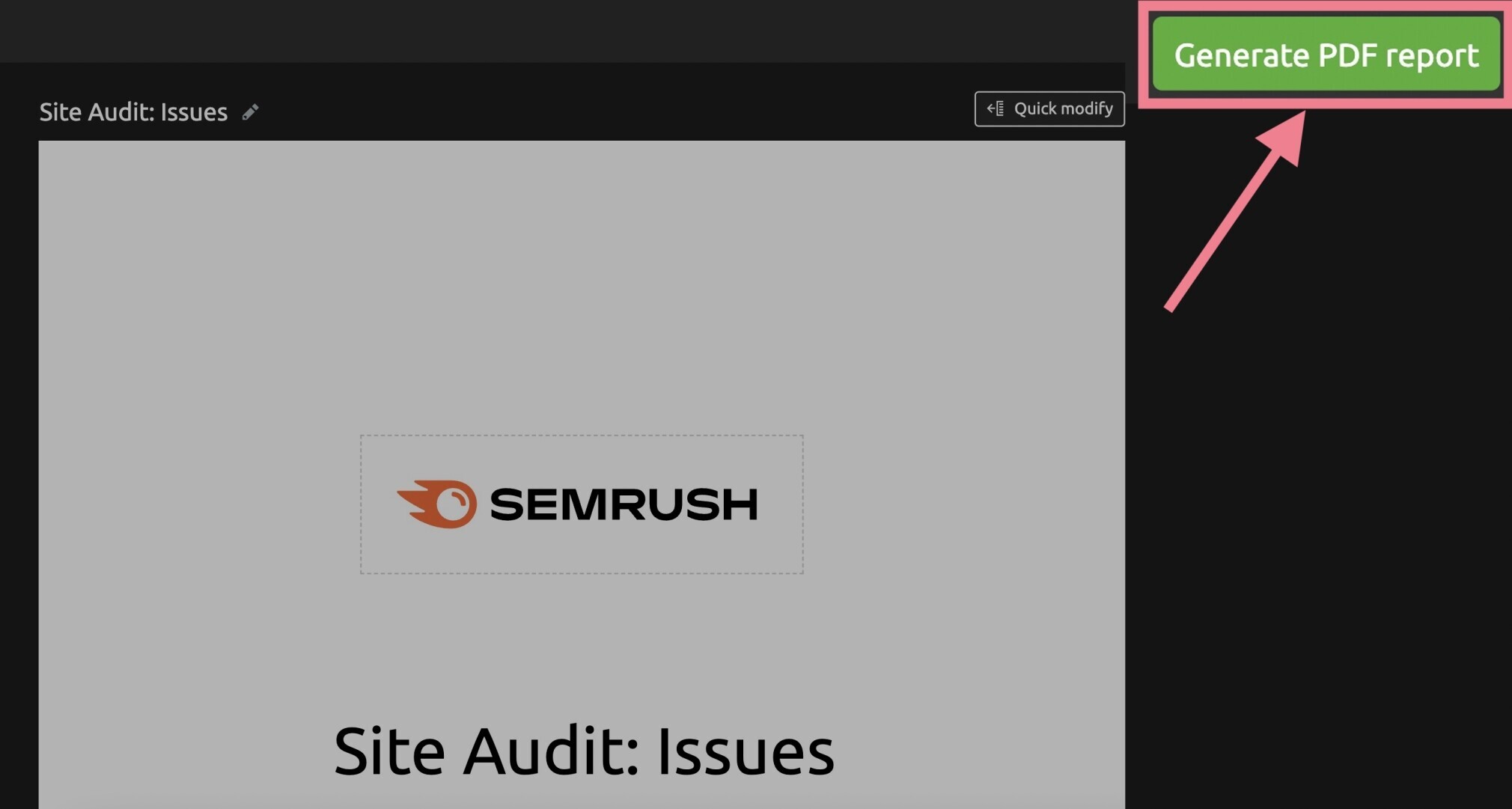Image resolution: width=1512 pixels, height=809 pixels.
Task: Click the word Issues in cover heading
Action: 745,751
